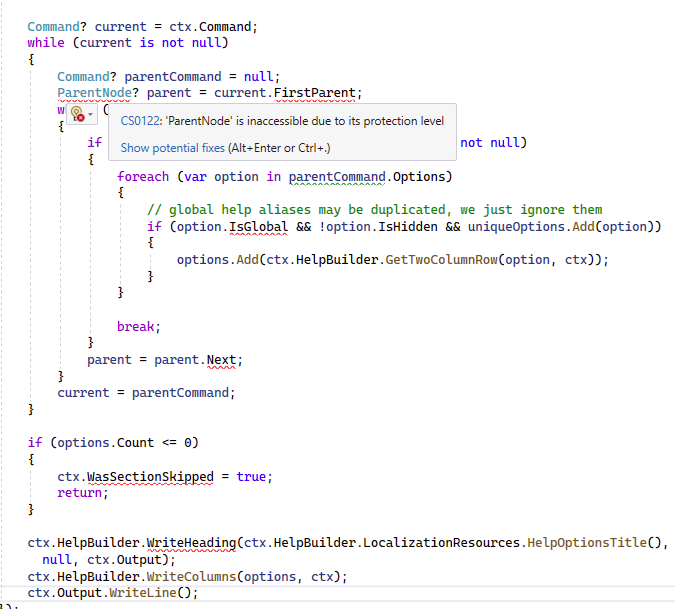
Task: Click 'WriteLine' on the last line
Action: tap(142, 593)
